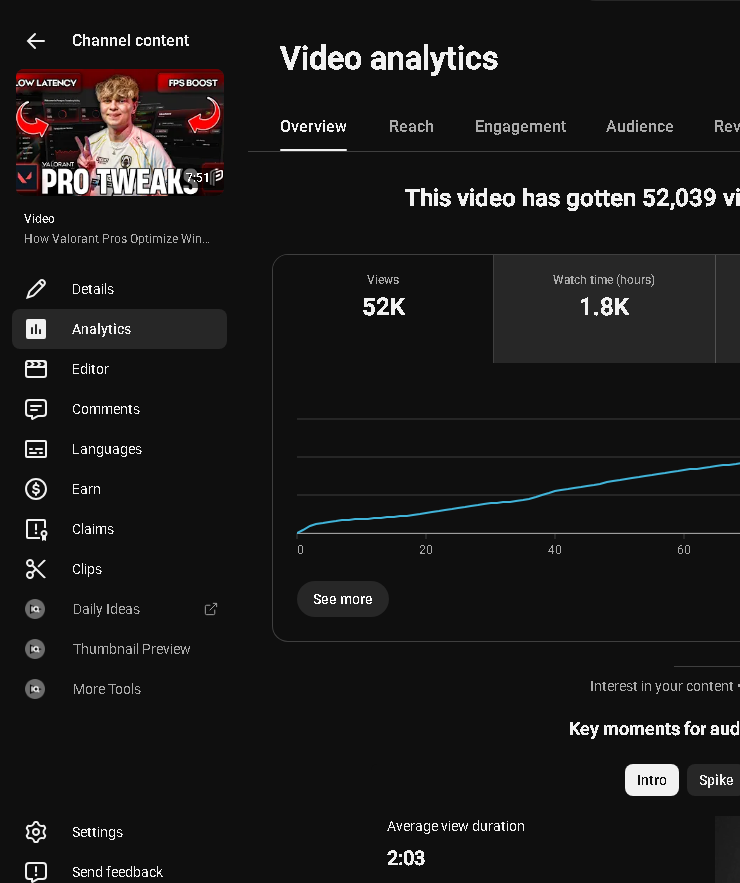Click the Send feedback label
Image resolution: width=740 pixels, height=883 pixels.
click(118, 872)
